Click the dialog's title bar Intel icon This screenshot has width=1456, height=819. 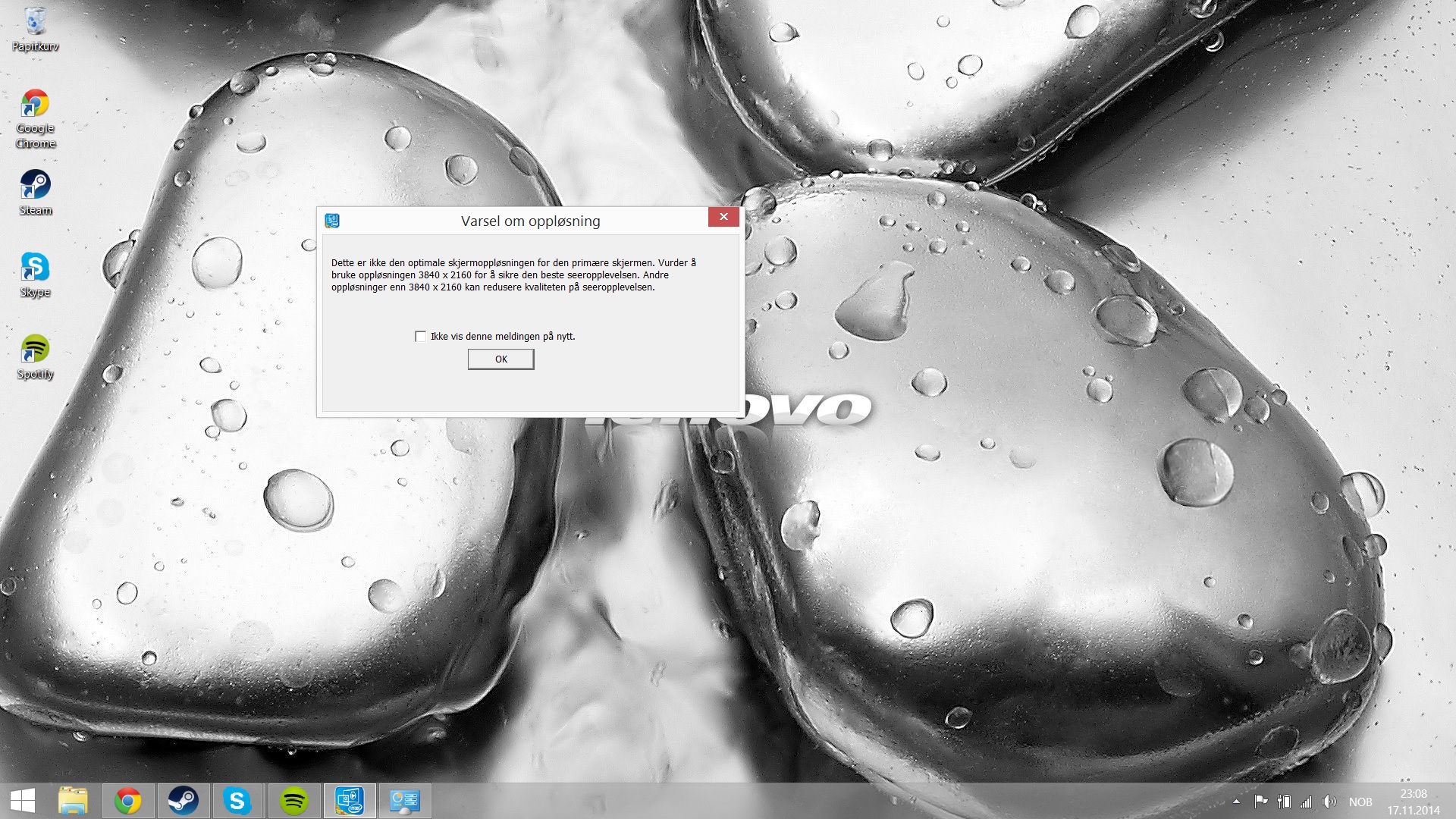coord(332,221)
